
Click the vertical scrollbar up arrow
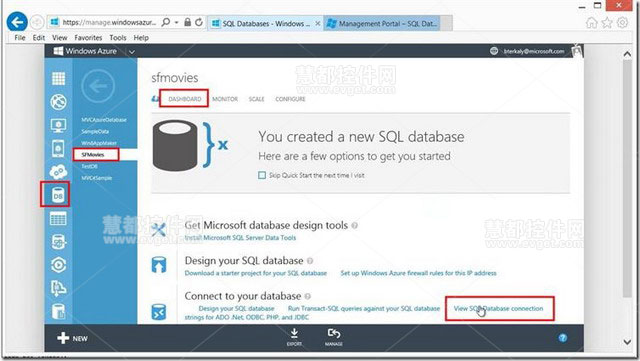tap(627, 53)
